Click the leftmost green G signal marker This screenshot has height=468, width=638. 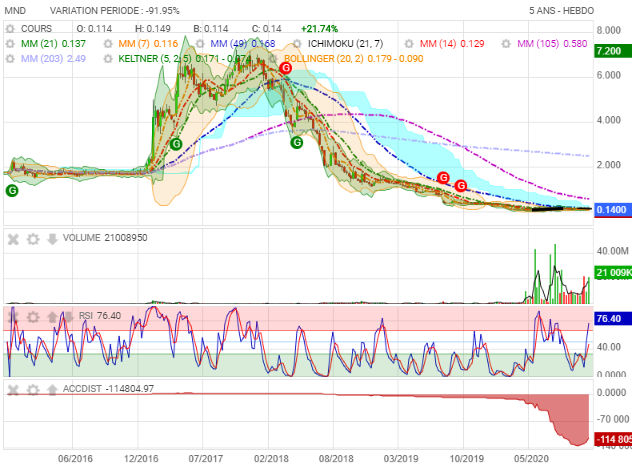pos(12,190)
